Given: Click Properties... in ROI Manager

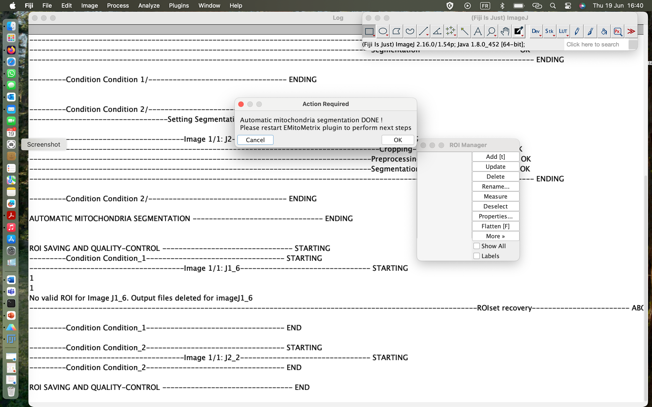Looking at the screenshot, I should click(x=495, y=217).
